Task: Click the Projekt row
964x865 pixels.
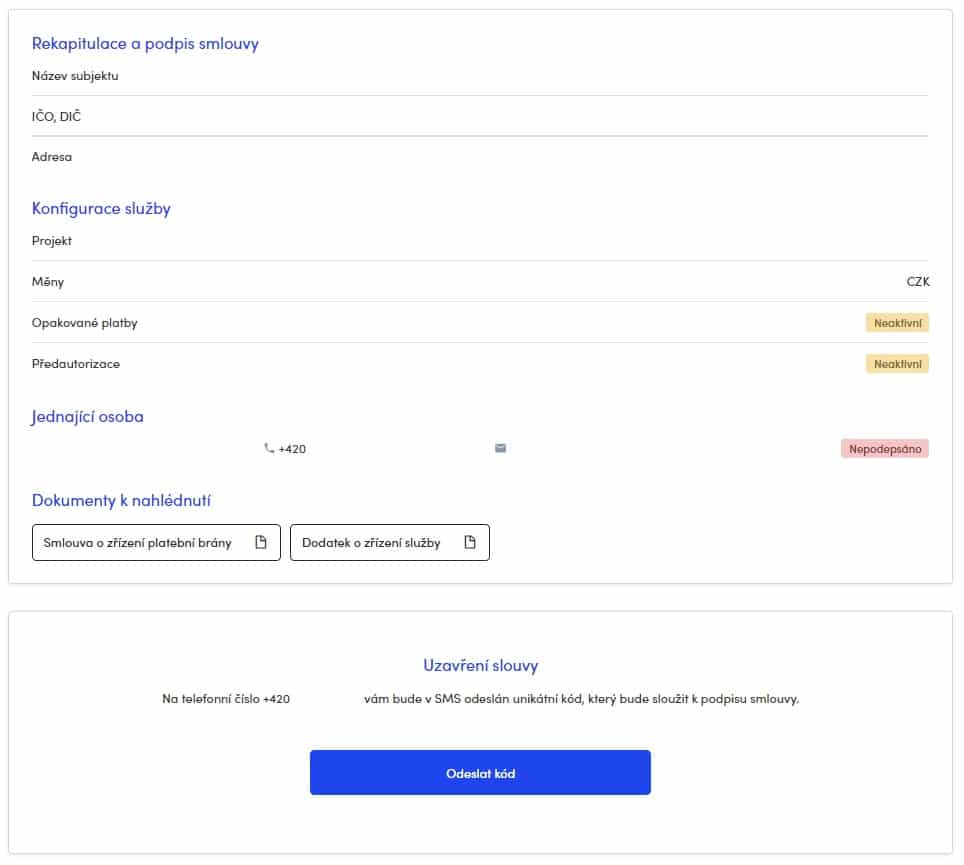Action: (x=52, y=240)
